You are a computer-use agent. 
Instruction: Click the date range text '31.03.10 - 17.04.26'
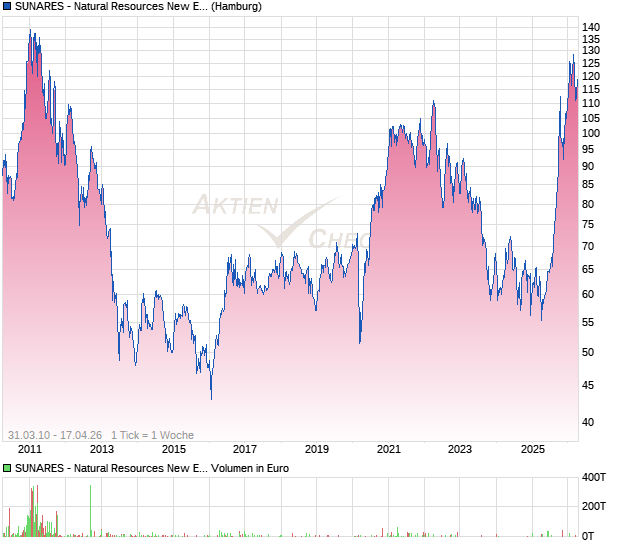click(55, 435)
